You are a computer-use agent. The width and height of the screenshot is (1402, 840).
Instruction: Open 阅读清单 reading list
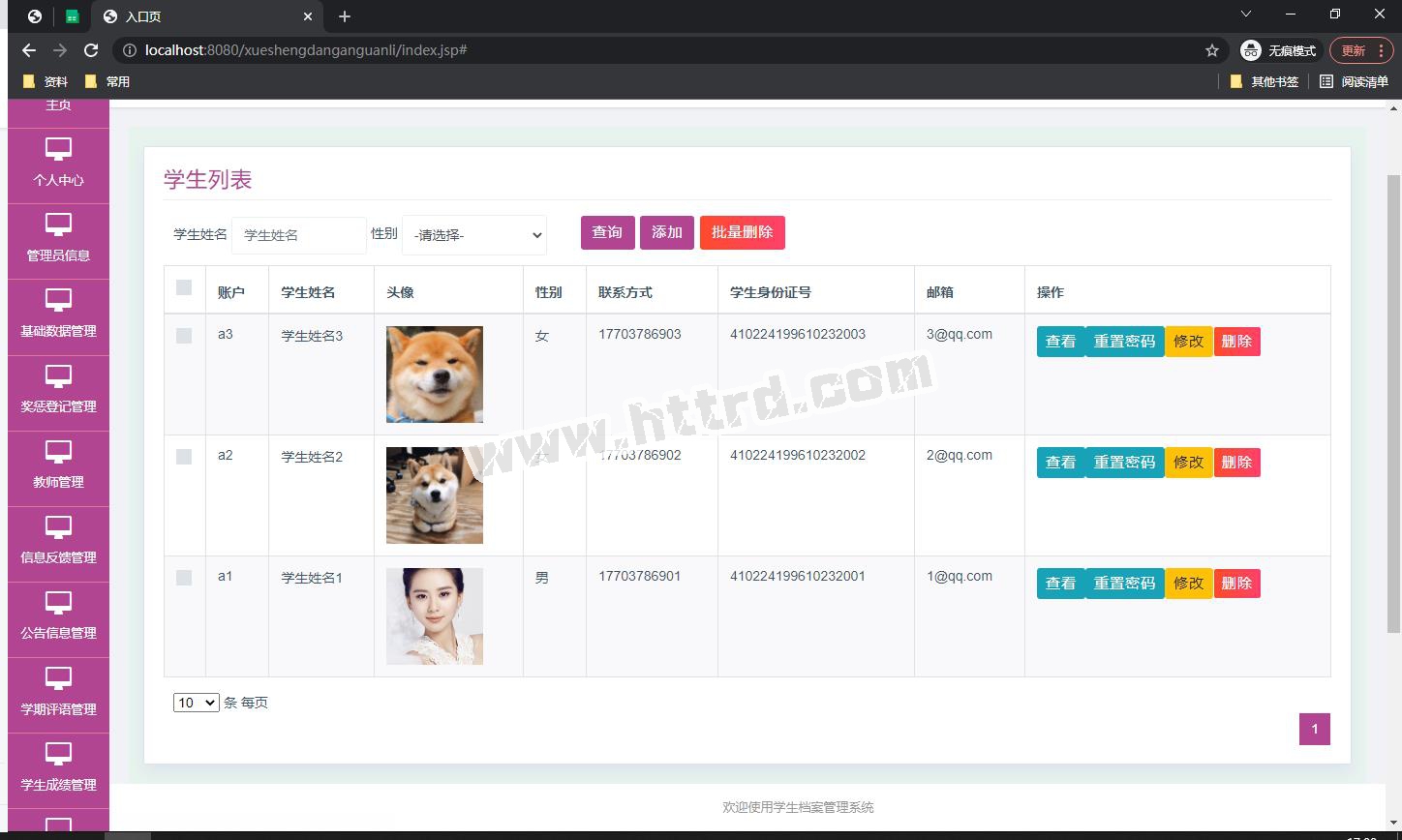pyautogui.click(x=1354, y=81)
